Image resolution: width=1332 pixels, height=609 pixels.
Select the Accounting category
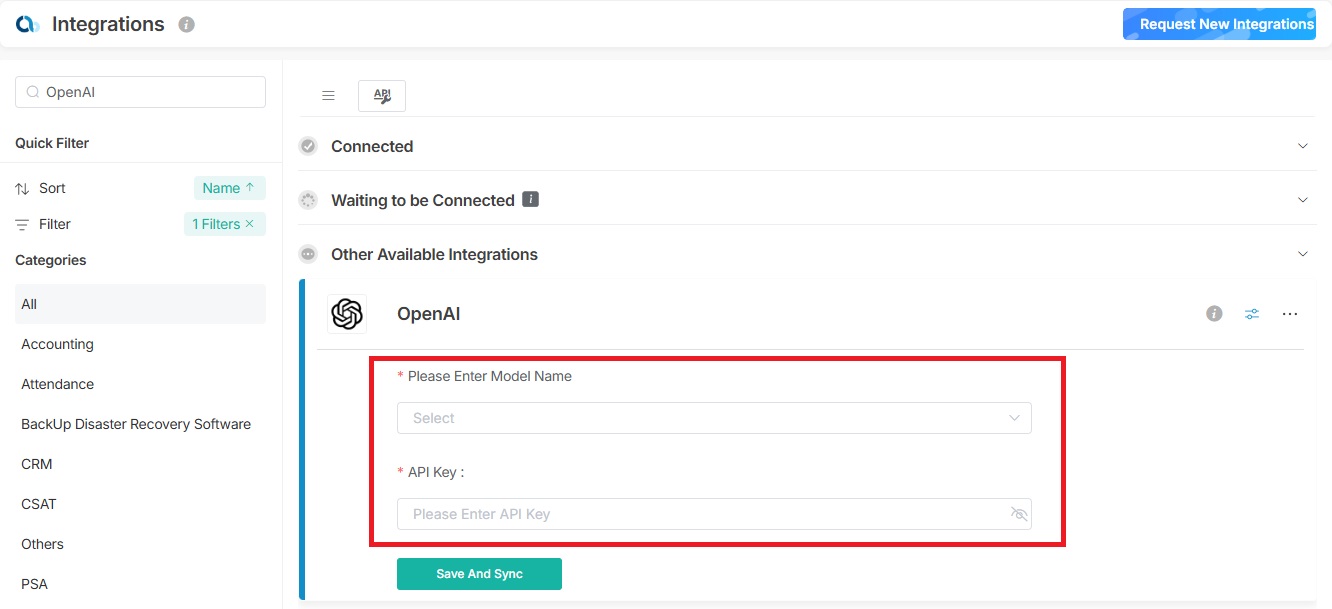click(x=58, y=344)
